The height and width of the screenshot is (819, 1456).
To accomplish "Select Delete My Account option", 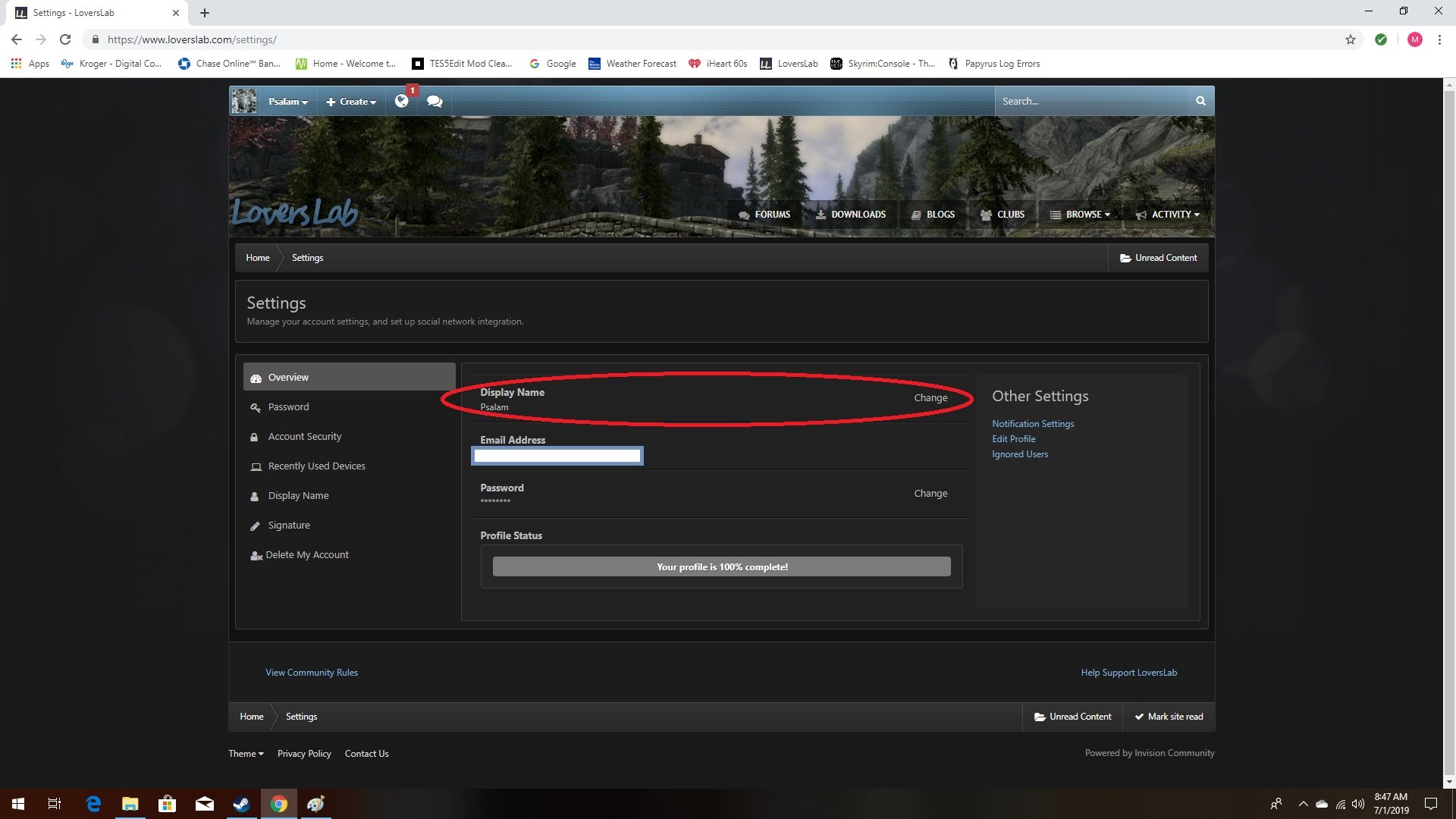I will 349,555.
